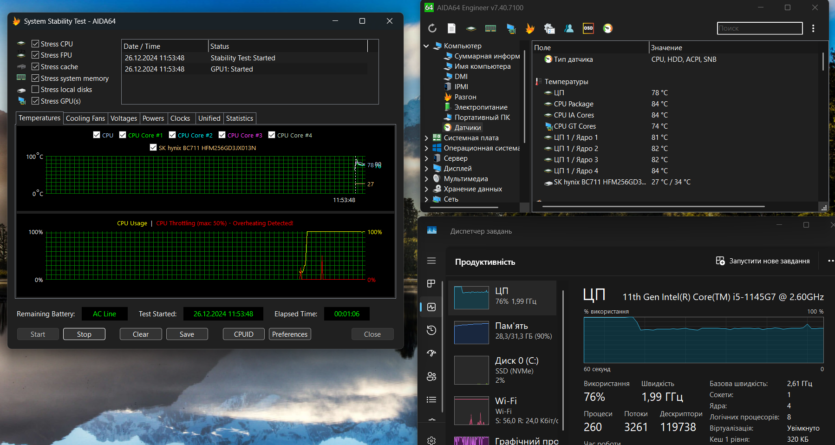The width and height of the screenshot is (835, 445).
Task: Open Details list icon in Task Manager sidebar
Action: coord(431,399)
